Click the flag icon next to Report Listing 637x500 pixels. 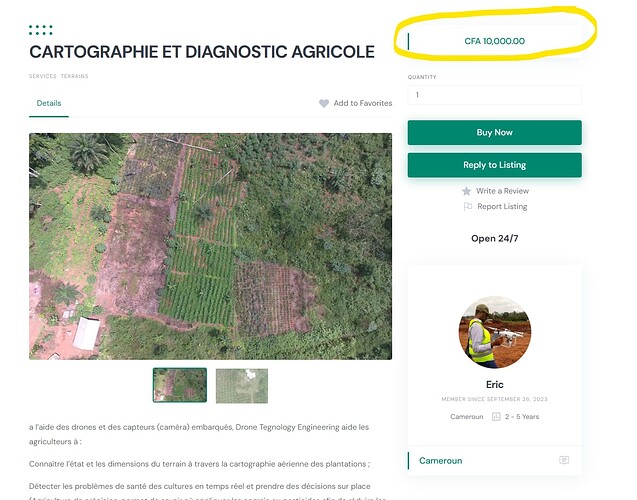pos(468,207)
